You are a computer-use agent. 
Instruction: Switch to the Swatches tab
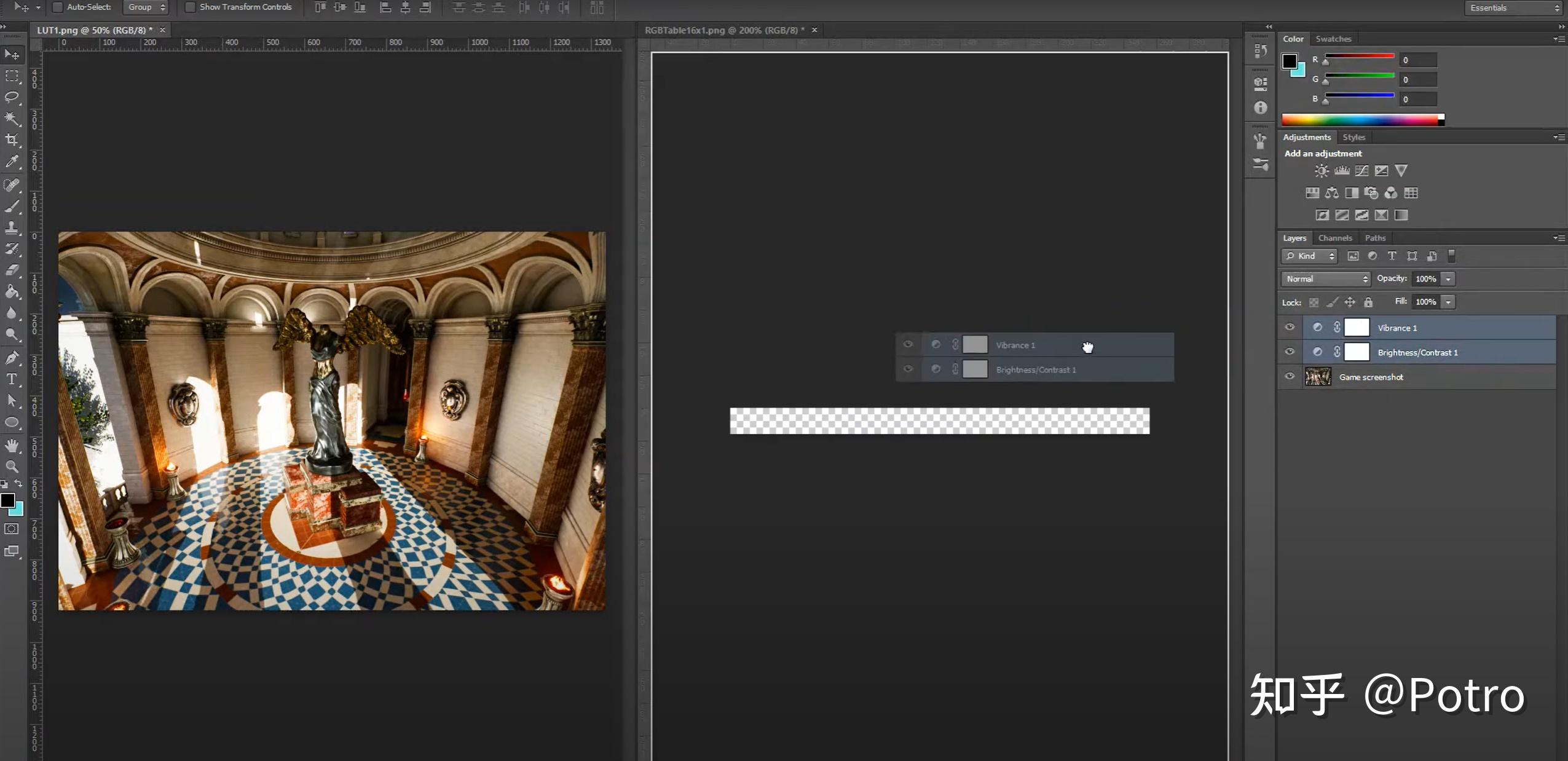[1333, 39]
